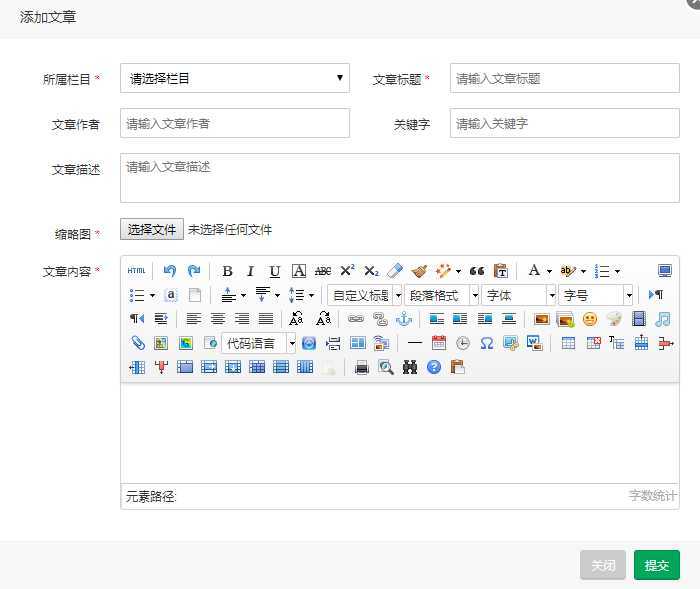The height and width of the screenshot is (589, 700).
Task: Open font color picker arrow
Action: point(549,271)
